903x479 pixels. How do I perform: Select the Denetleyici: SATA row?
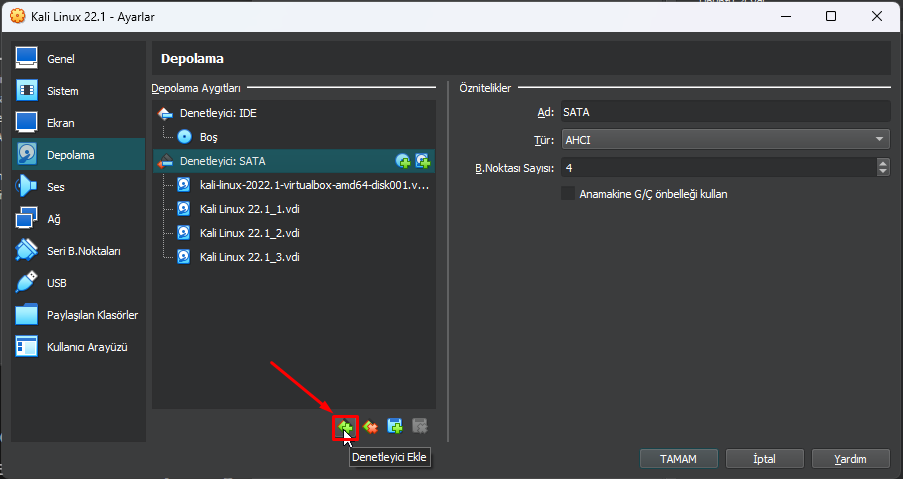(x=294, y=161)
